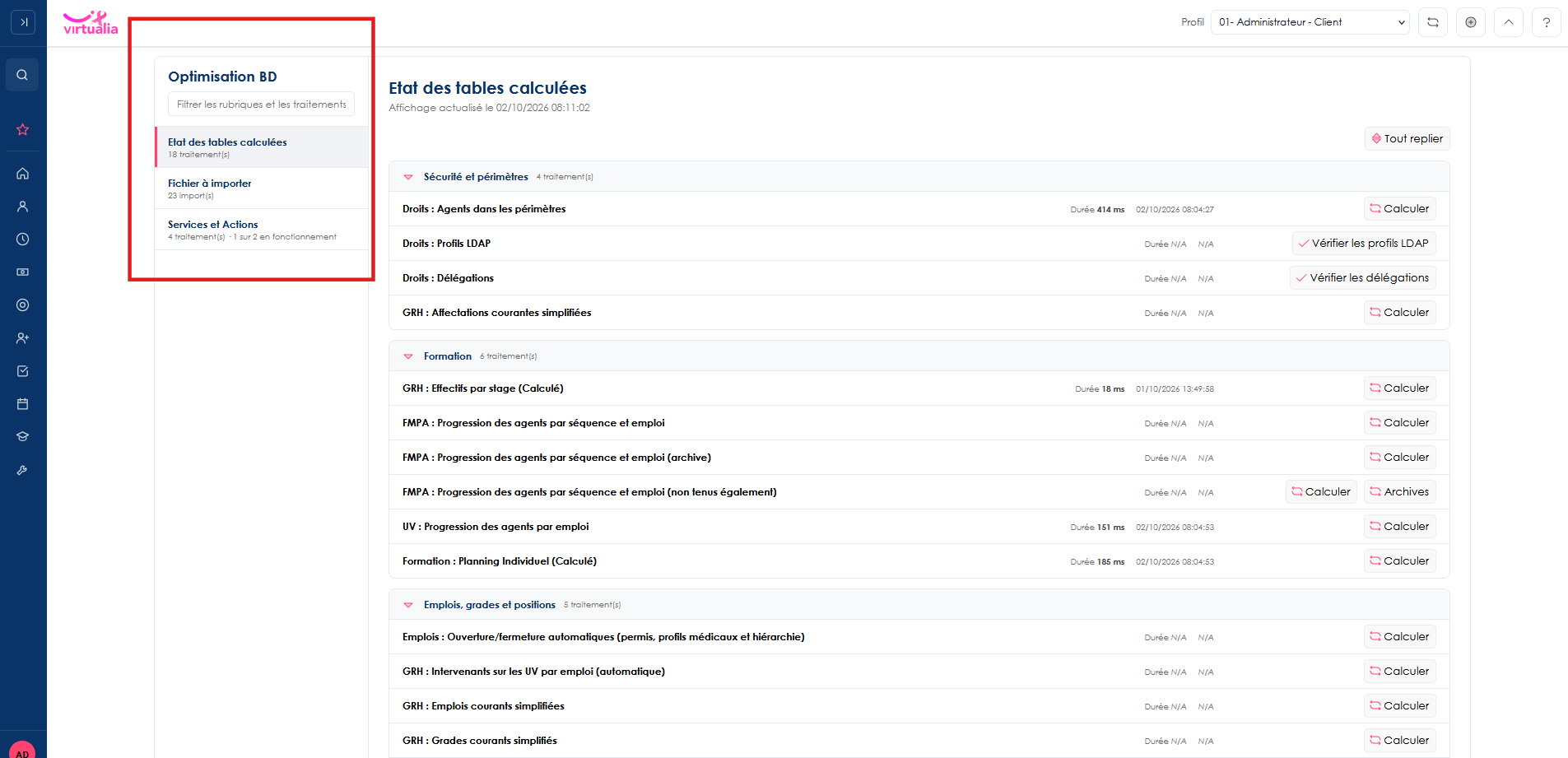Viewport: 1568px width, 758px height.
Task: Calculer Formation : Planning Individuel
Action: [1399, 561]
